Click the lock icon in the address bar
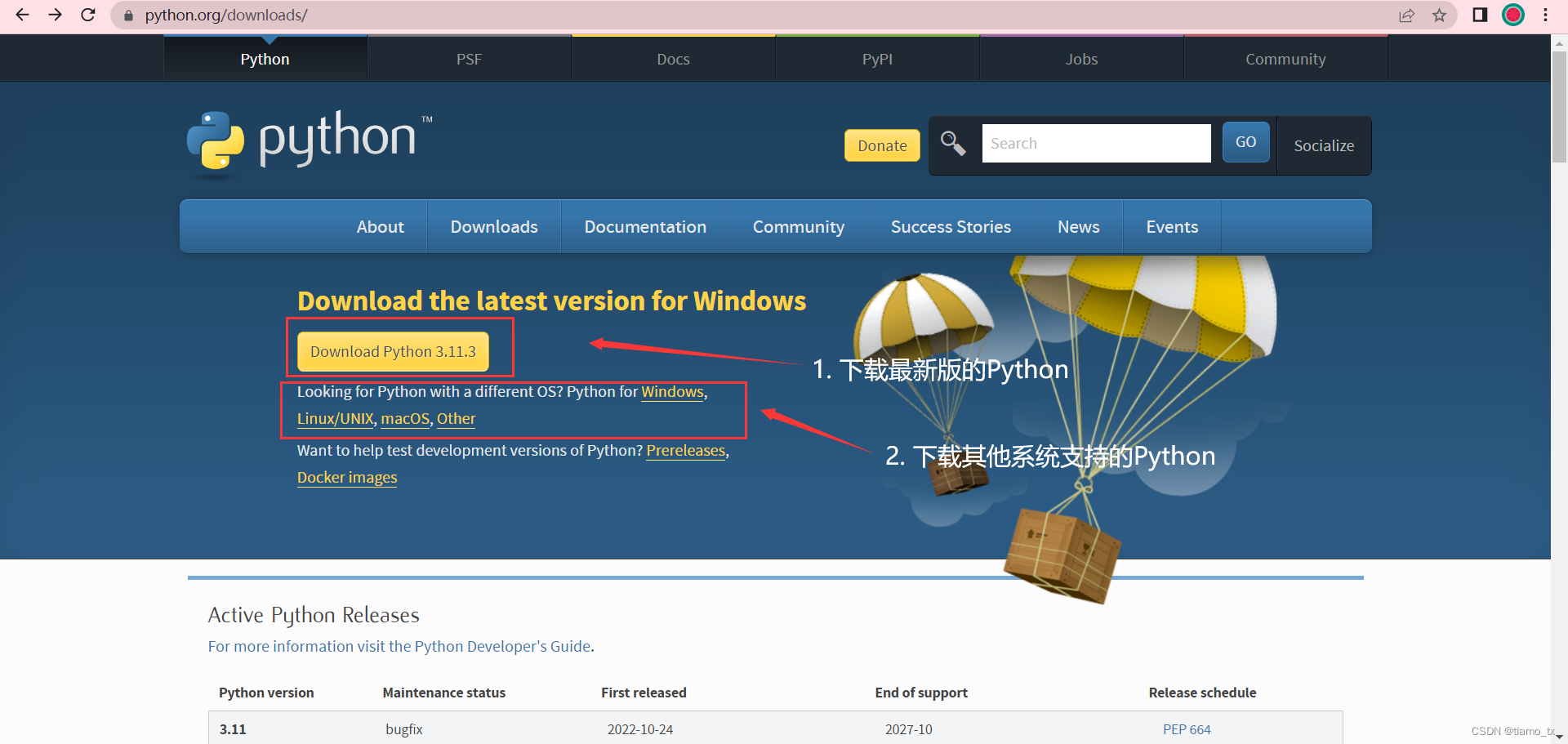This screenshot has width=1568, height=744. pyautogui.click(x=128, y=16)
